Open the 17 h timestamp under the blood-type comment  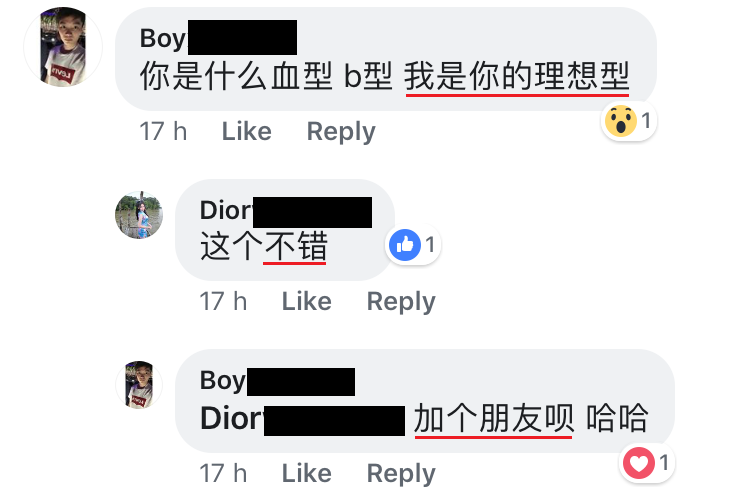[x=163, y=131]
